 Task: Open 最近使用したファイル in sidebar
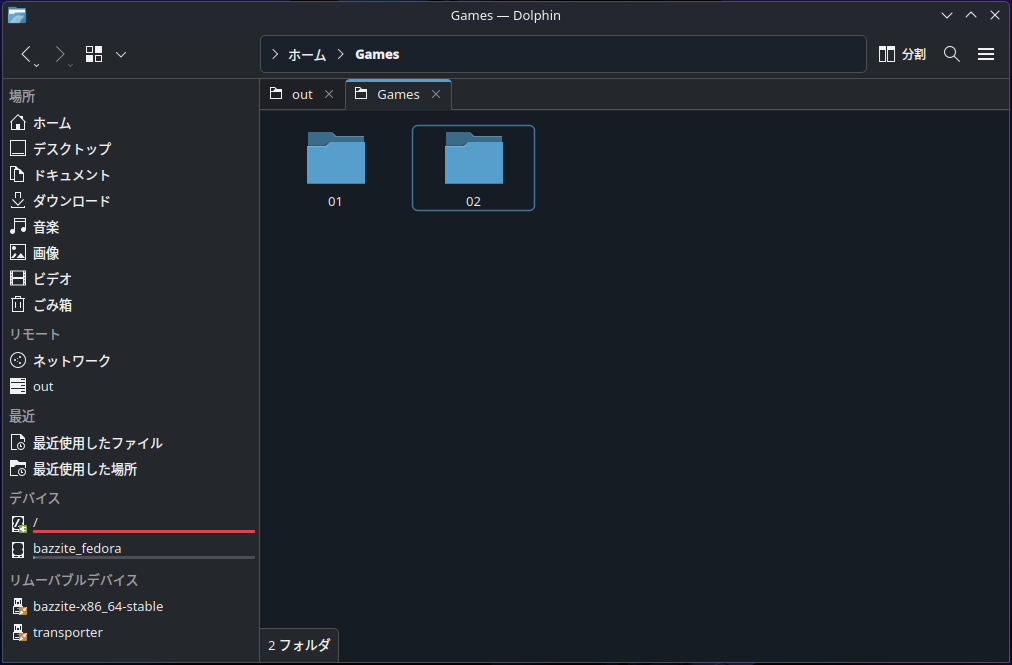click(x=96, y=442)
